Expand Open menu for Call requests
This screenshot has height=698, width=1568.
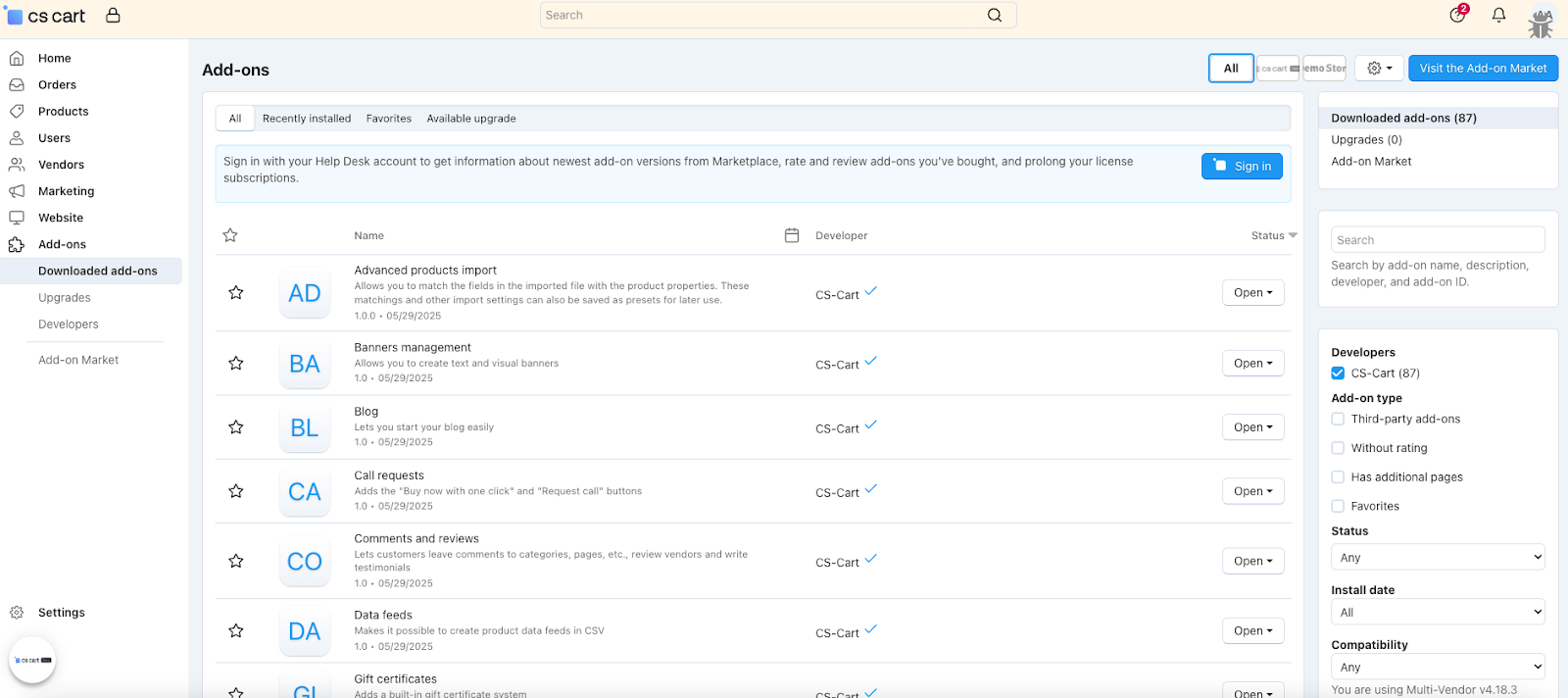tap(1253, 491)
